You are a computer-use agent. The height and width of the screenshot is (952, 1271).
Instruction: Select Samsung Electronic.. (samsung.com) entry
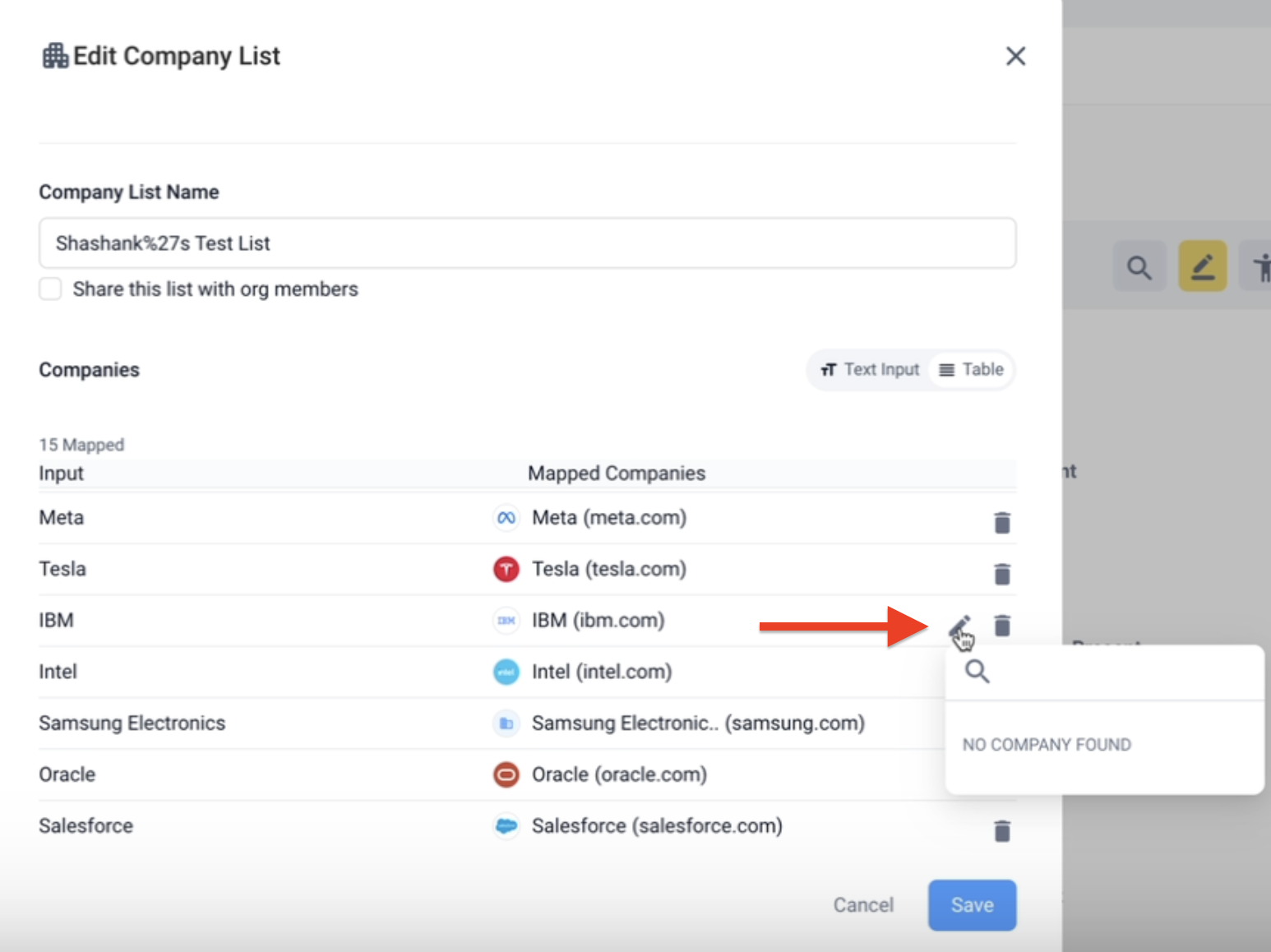(x=697, y=723)
